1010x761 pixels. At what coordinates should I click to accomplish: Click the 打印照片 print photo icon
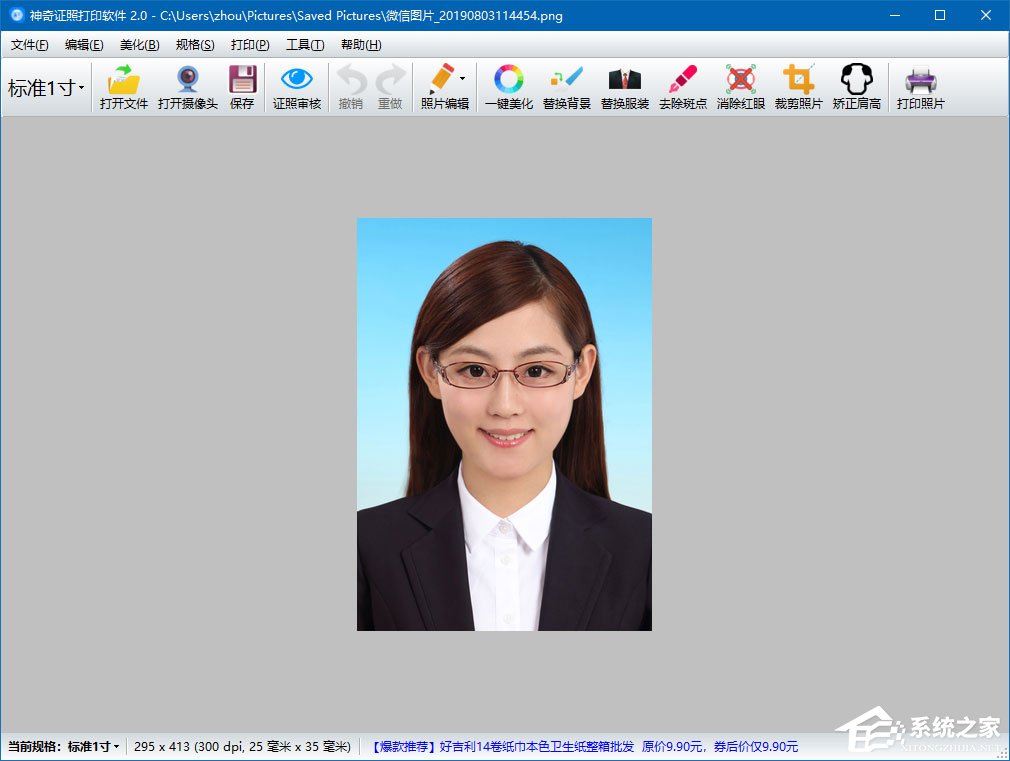[920, 85]
